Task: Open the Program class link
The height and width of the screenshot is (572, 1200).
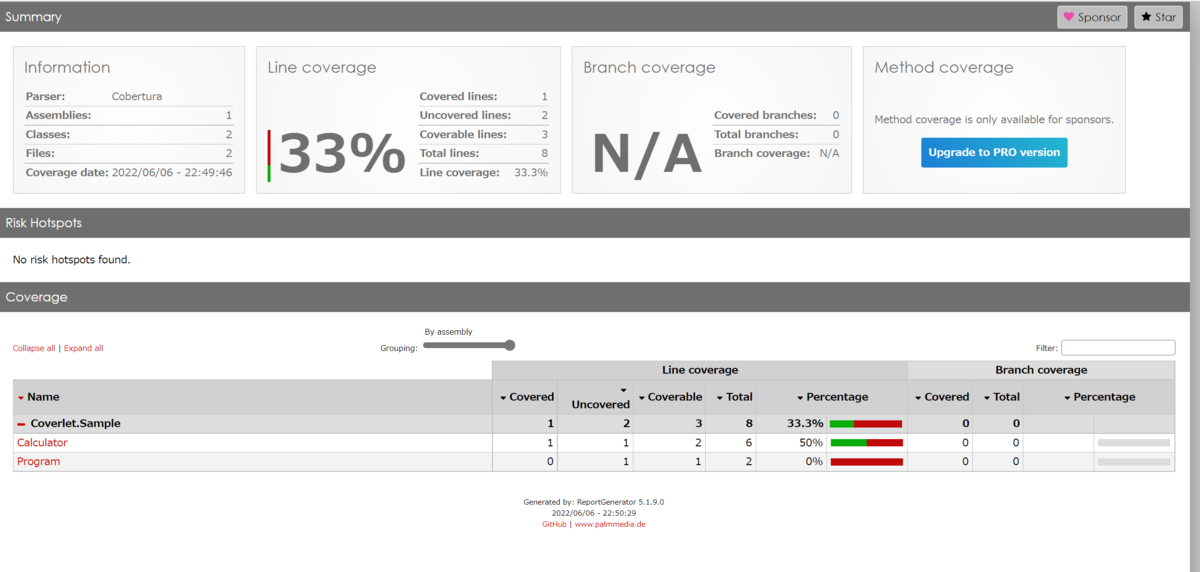Action: tap(38, 462)
